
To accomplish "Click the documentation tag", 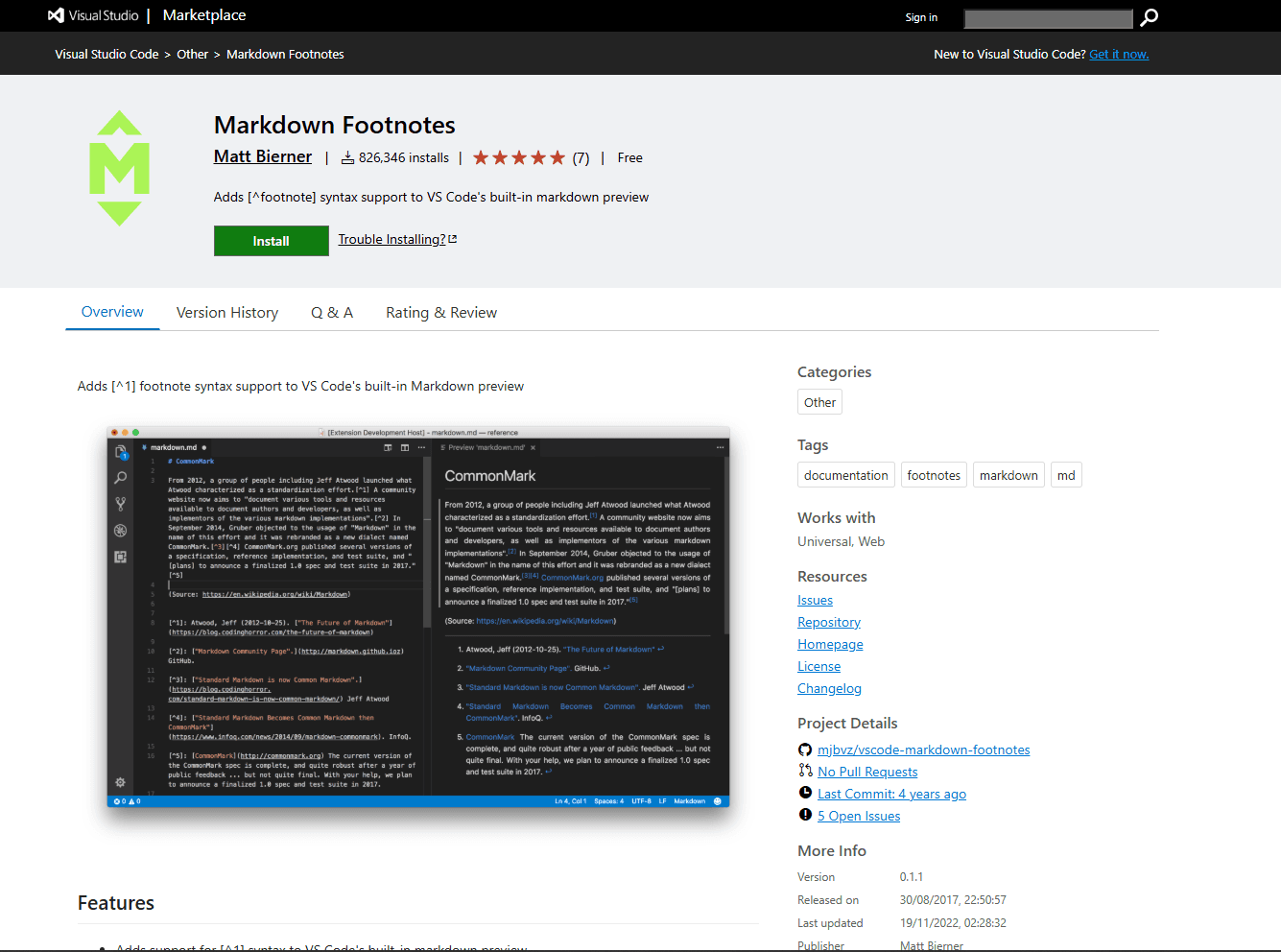I will point(846,475).
